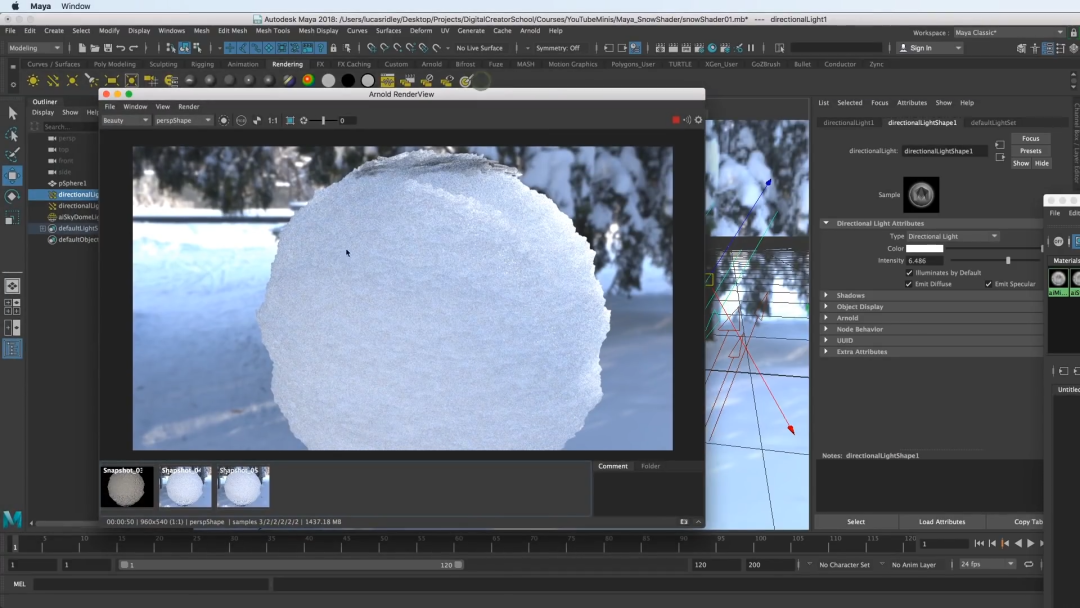This screenshot has height=608, width=1080.
Task: Open the perspShape camera dropdown
Action: [x=183, y=120]
